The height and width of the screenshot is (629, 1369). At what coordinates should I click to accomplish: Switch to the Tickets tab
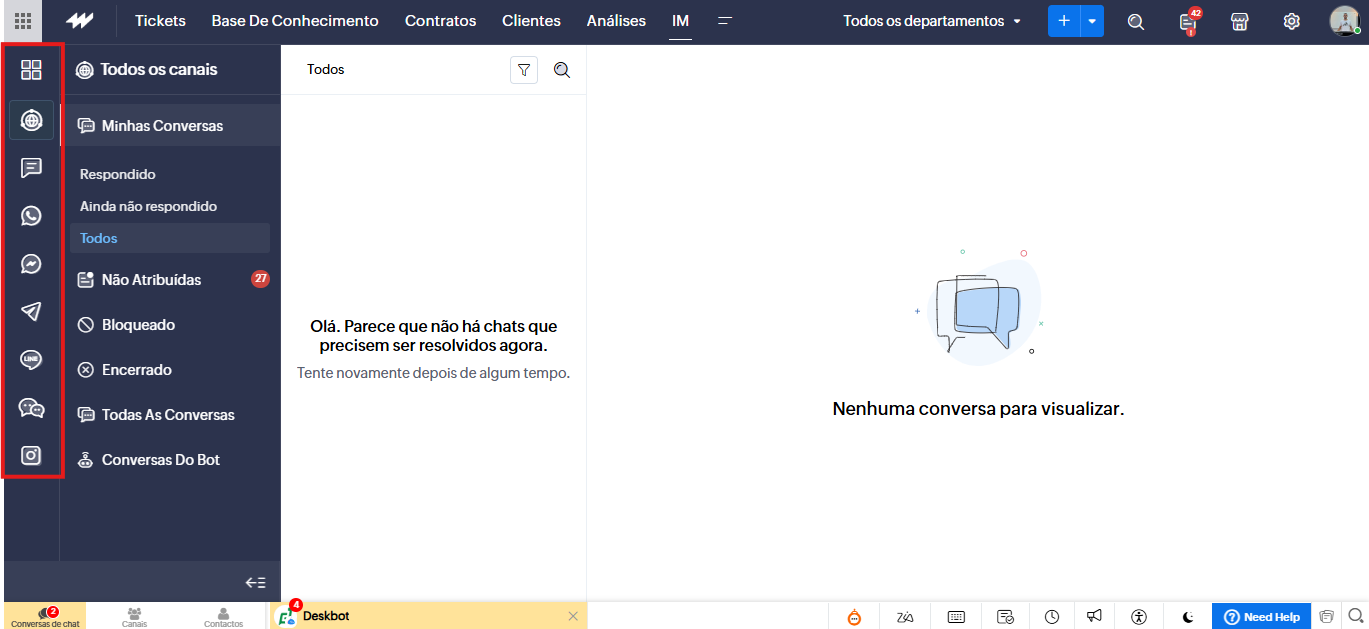[160, 21]
